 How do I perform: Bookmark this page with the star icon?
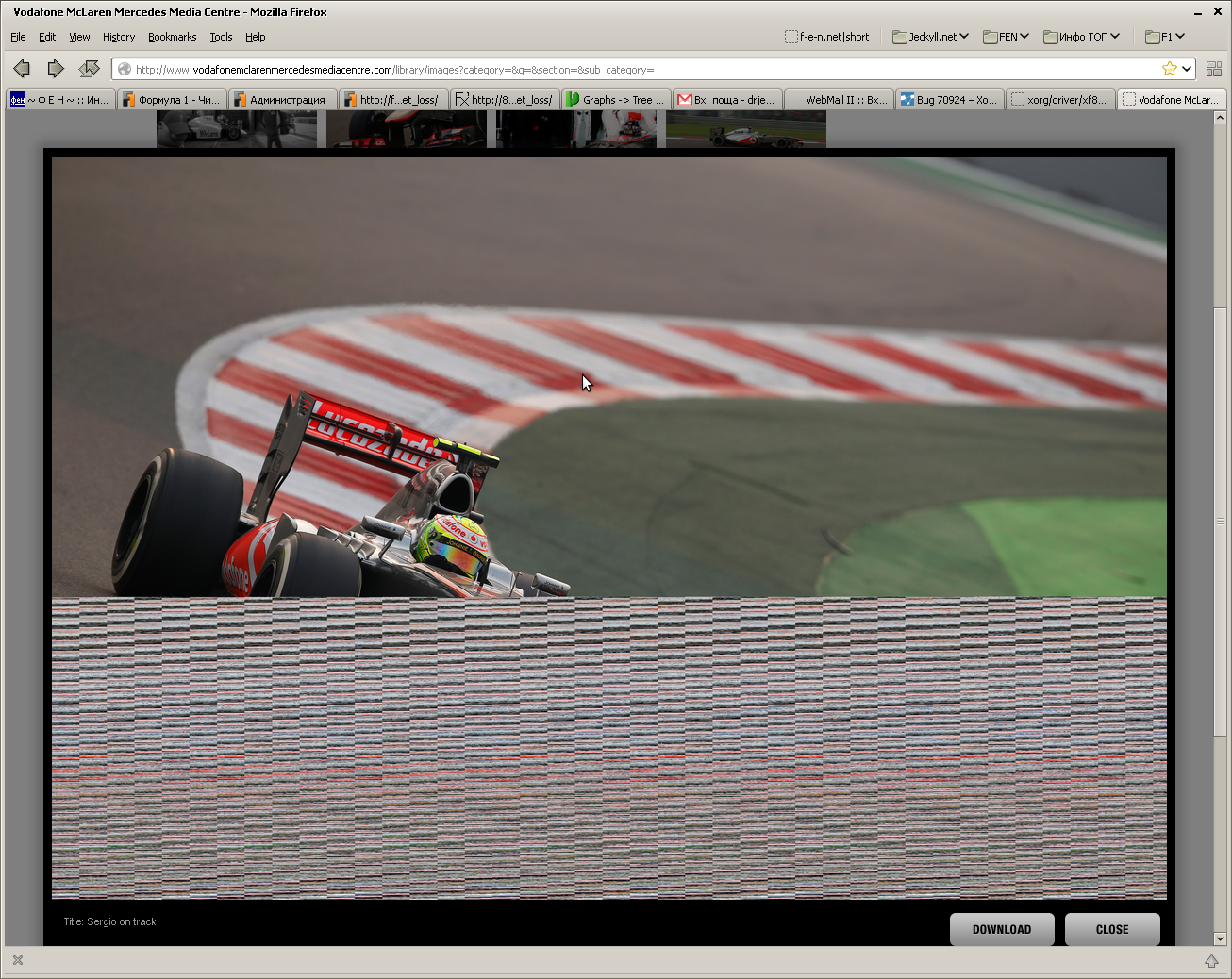pos(1170,69)
